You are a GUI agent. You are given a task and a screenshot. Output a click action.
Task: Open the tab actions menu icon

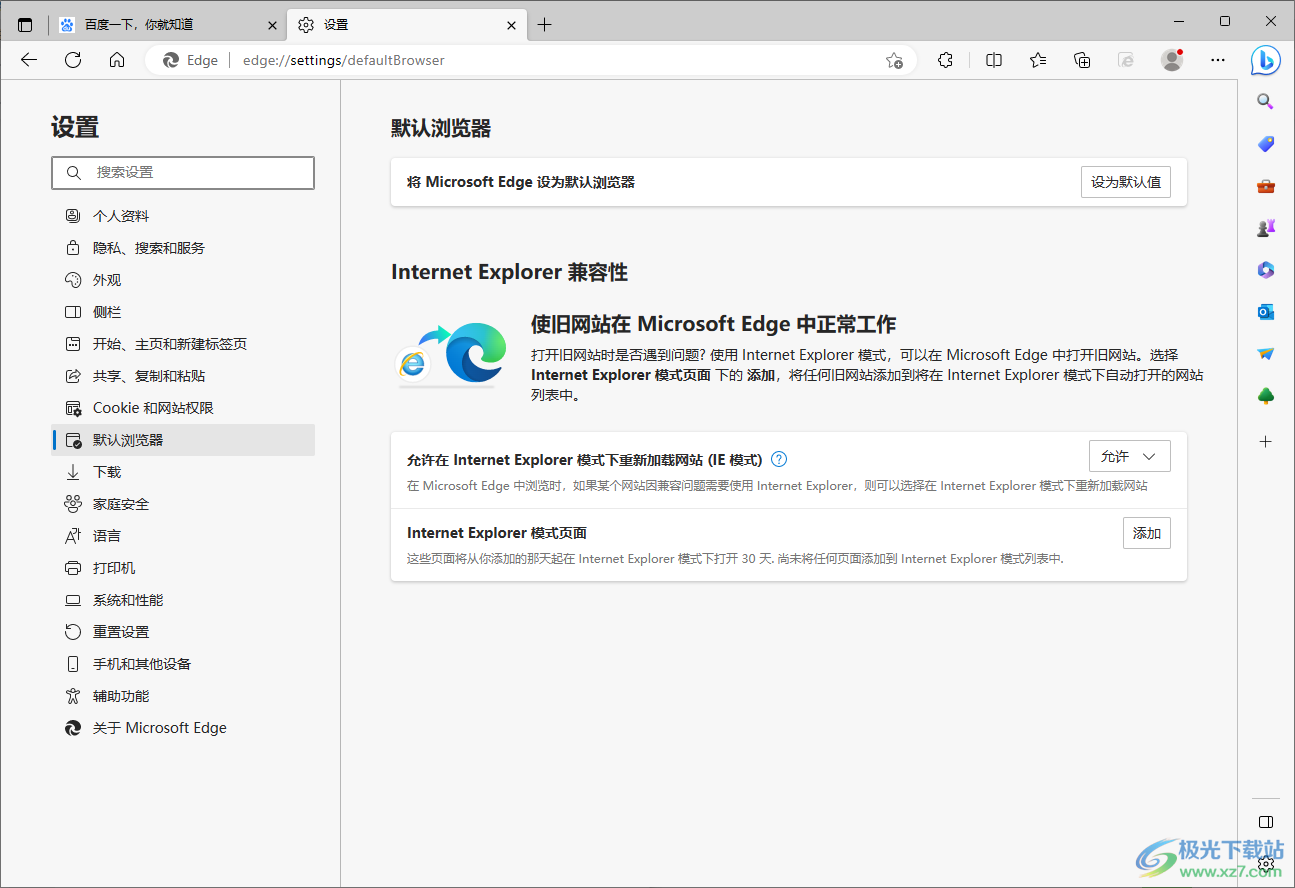point(25,25)
